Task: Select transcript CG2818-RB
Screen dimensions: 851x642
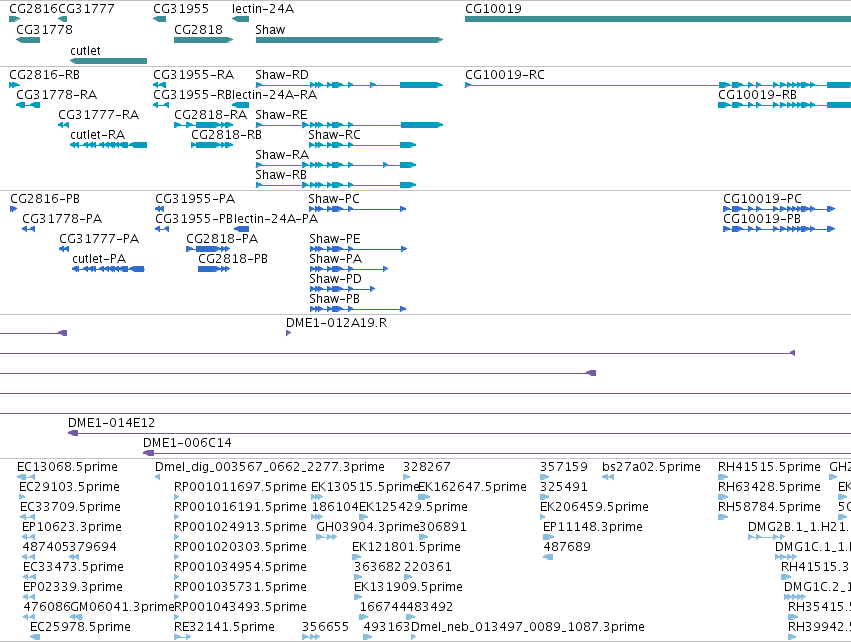Action: pos(212,145)
